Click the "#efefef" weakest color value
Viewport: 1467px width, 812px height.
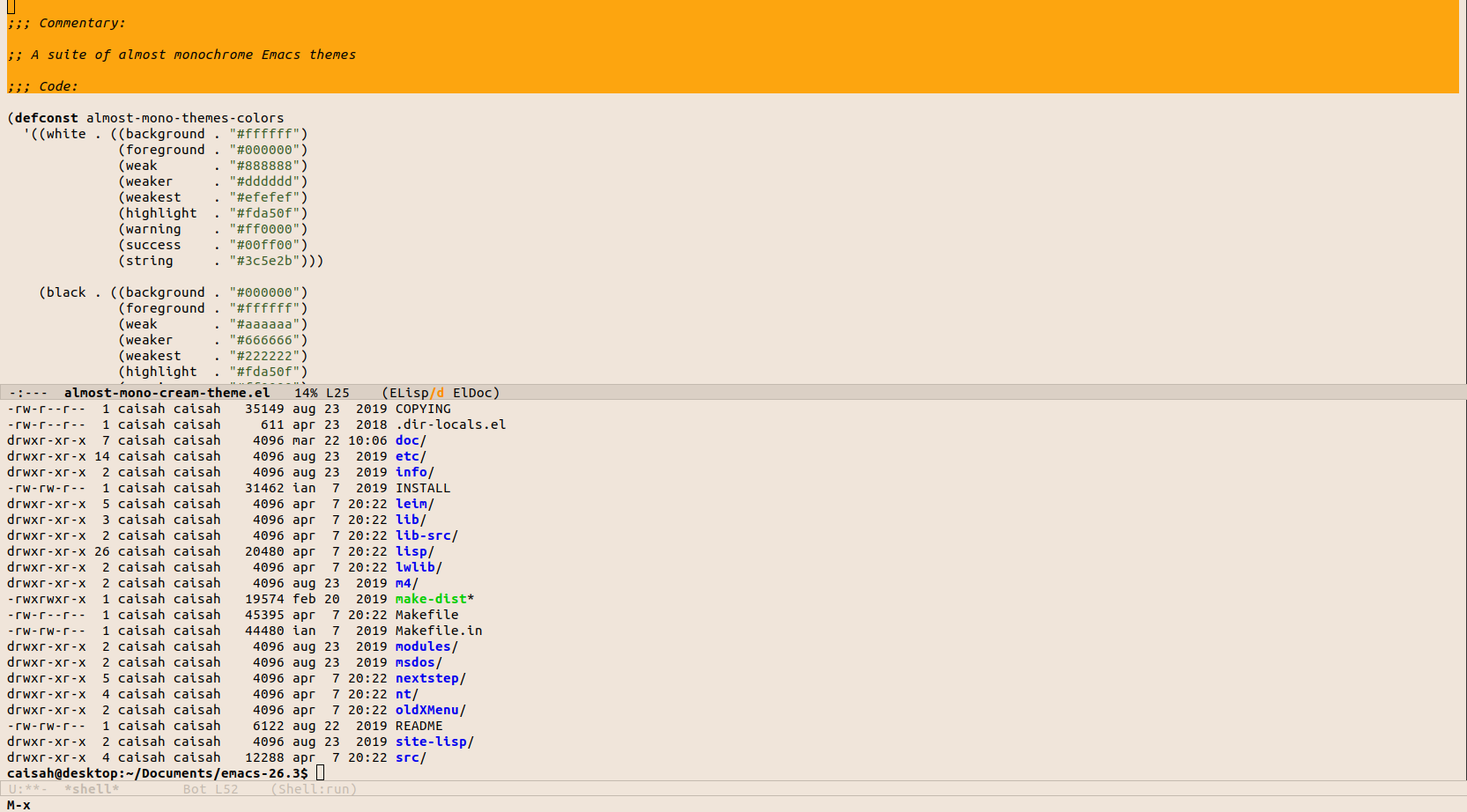(x=265, y=197)
